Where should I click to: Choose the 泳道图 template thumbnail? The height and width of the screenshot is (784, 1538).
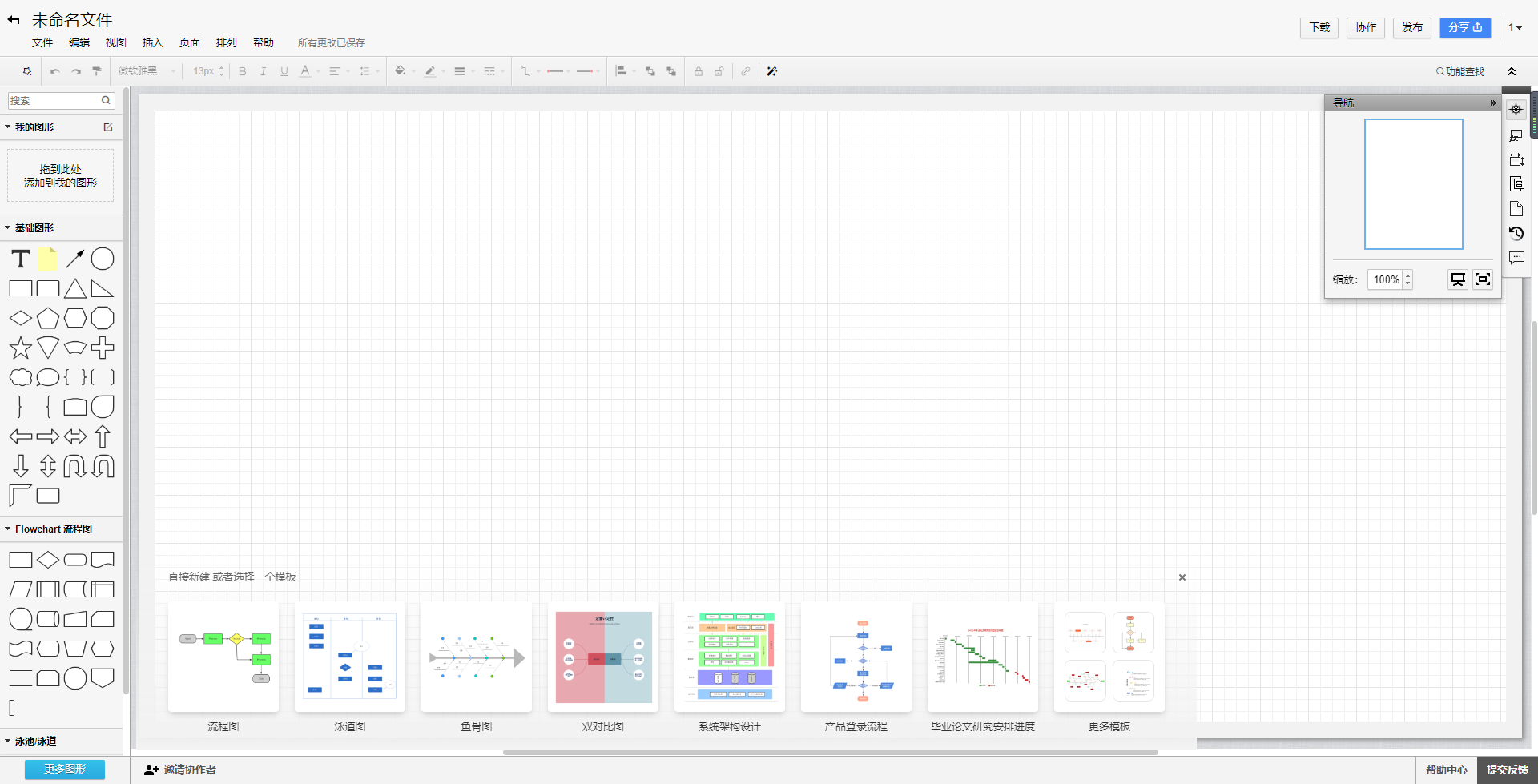coord(350,657)
